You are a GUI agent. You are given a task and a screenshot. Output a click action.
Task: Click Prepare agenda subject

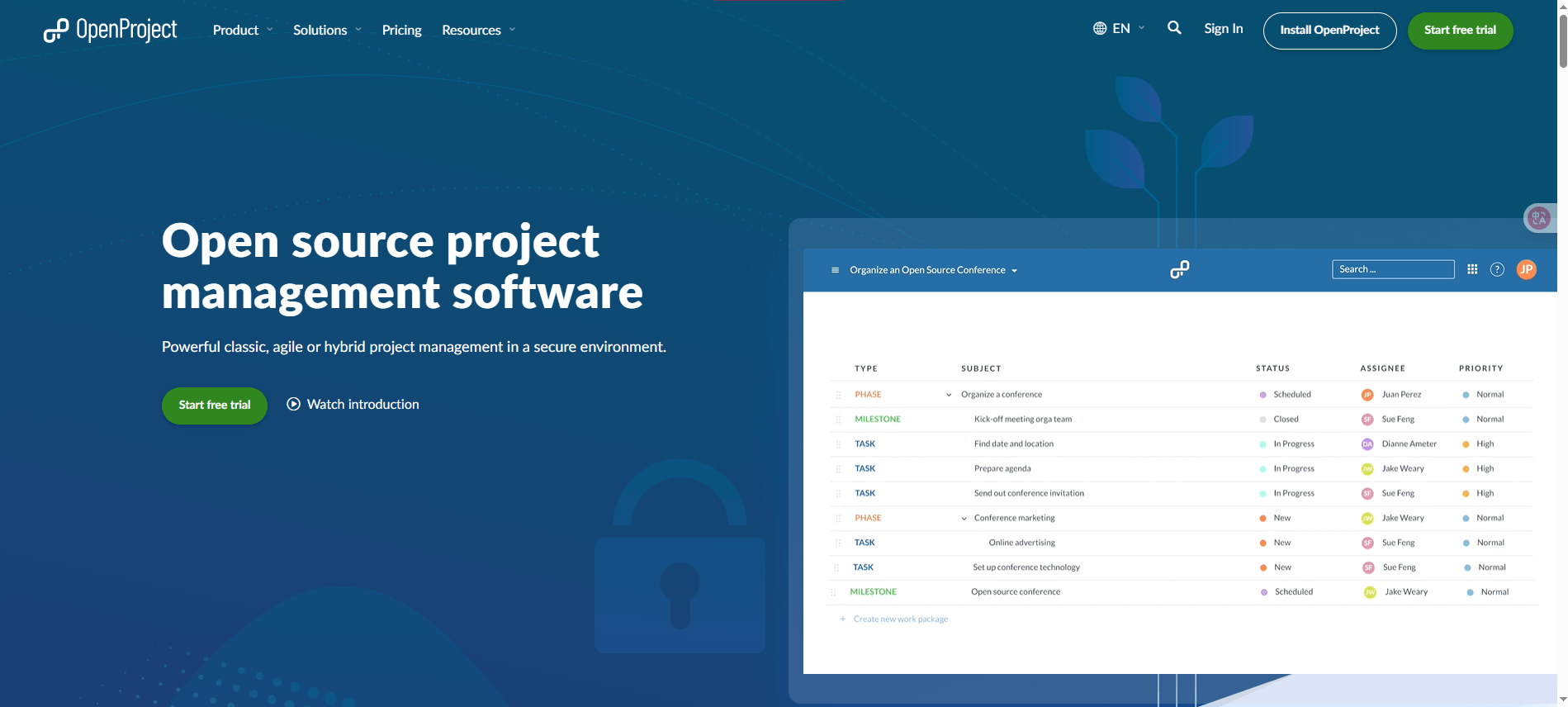[x=1002, y=469]
